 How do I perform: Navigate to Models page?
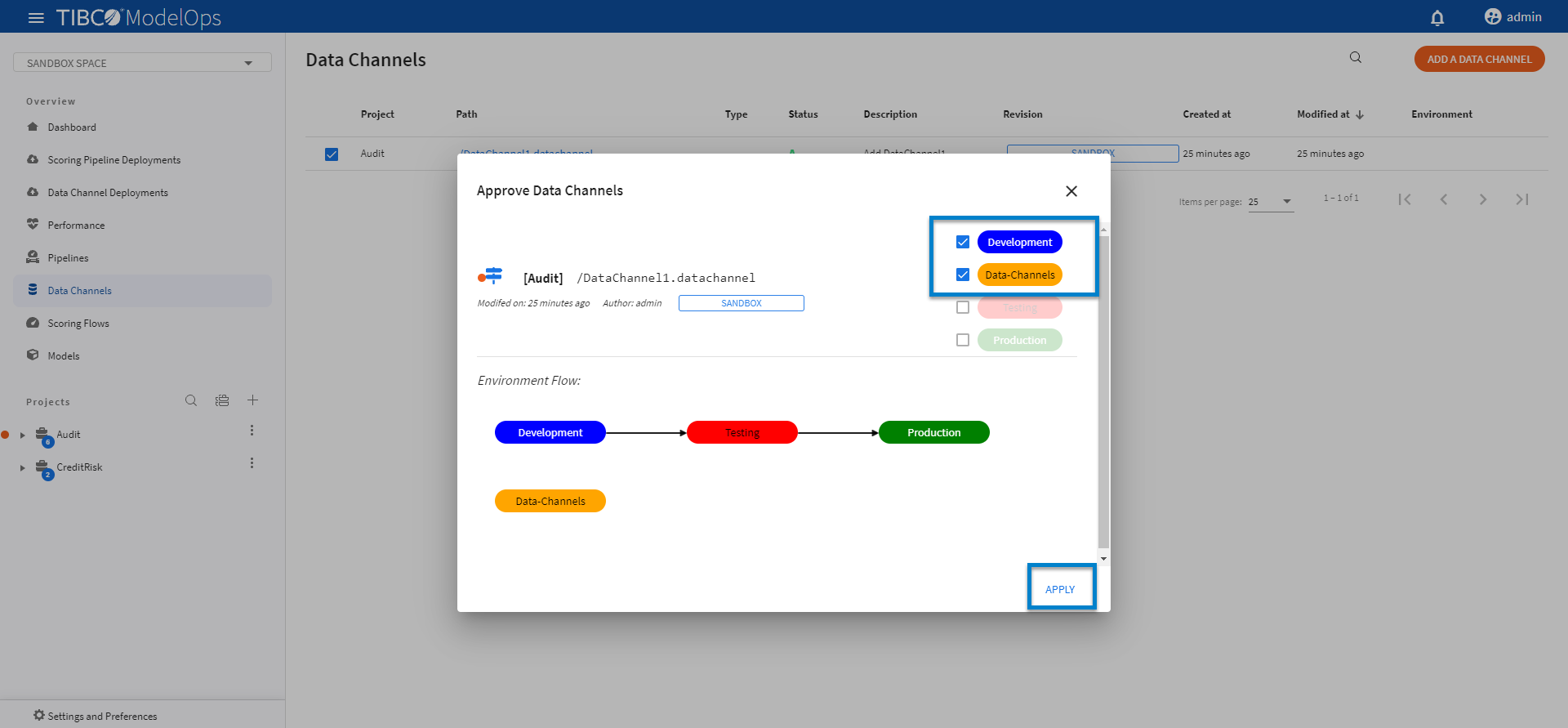[x=64, y=355]
